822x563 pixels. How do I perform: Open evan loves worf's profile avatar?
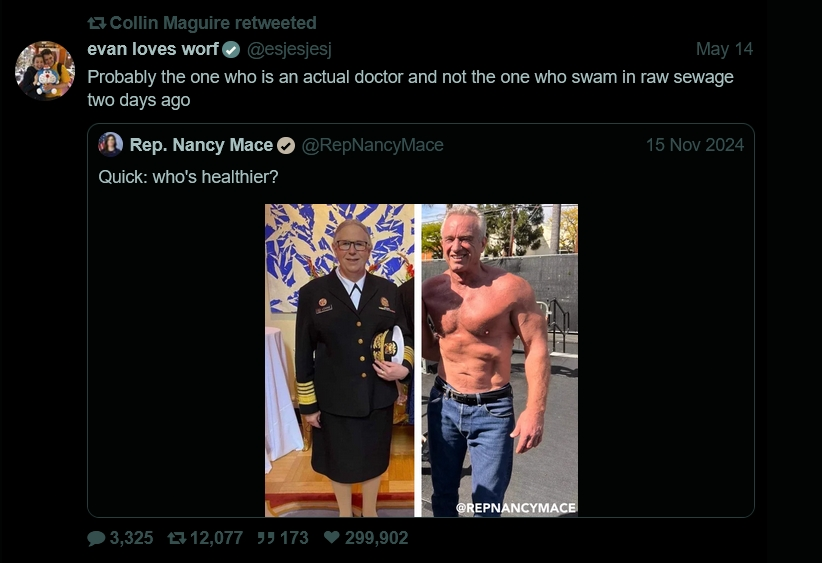45,70
